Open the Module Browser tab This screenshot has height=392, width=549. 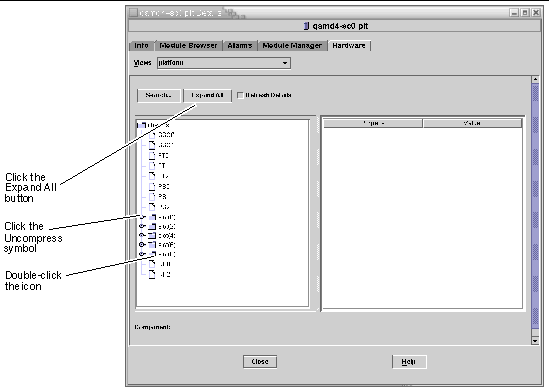(188, 46)
